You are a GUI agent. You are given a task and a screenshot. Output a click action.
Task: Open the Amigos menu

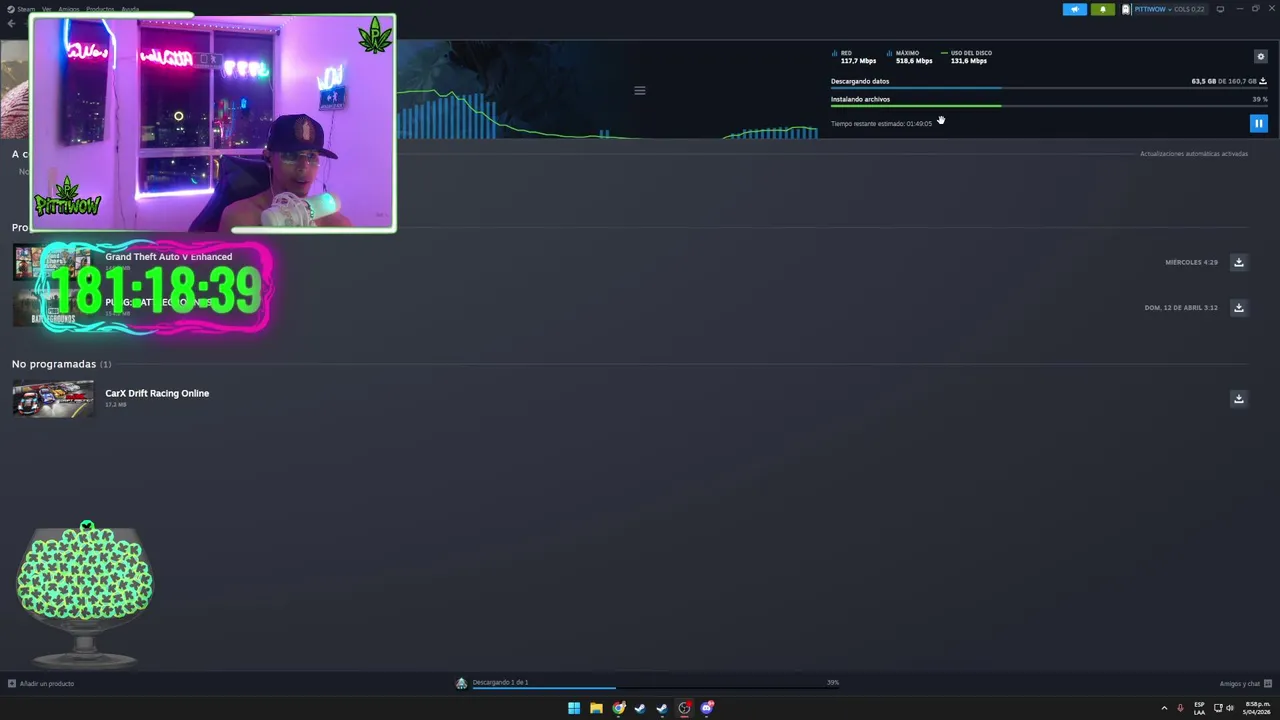coord(68,9)
